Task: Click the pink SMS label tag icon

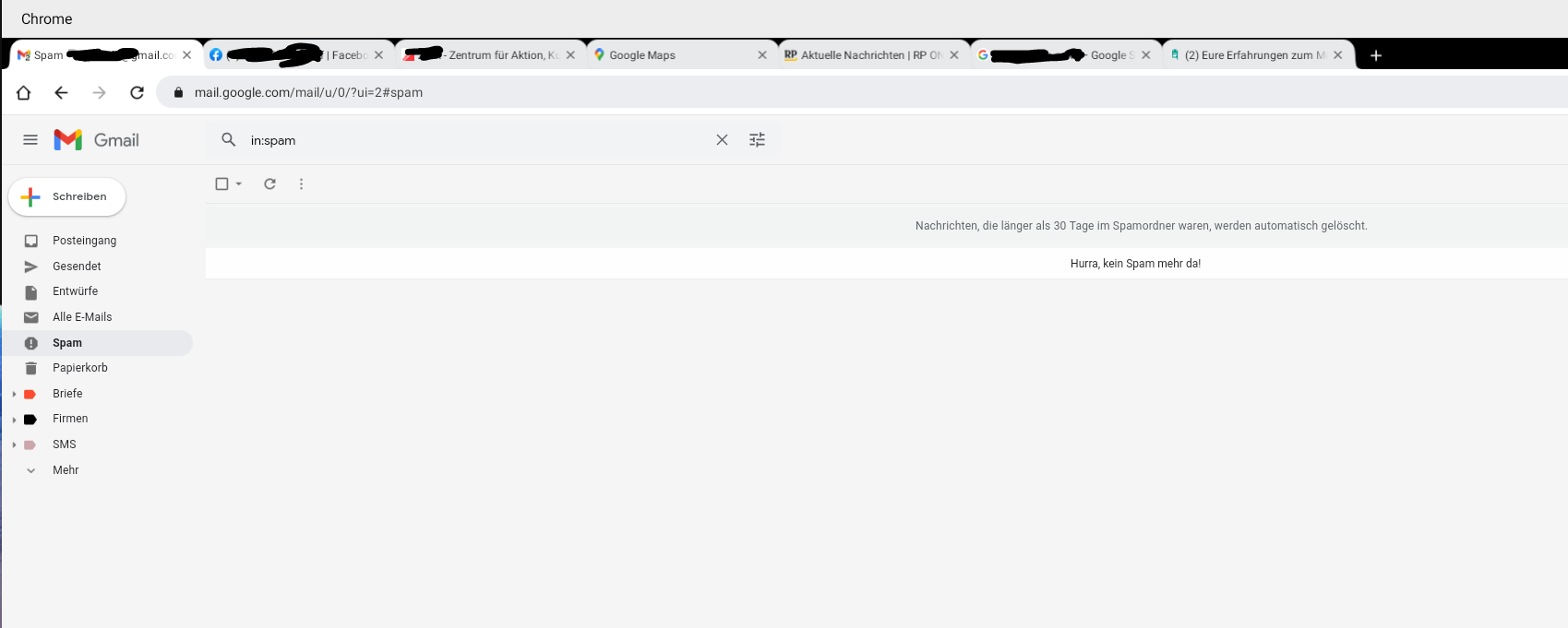Action: tap(30, 444)
